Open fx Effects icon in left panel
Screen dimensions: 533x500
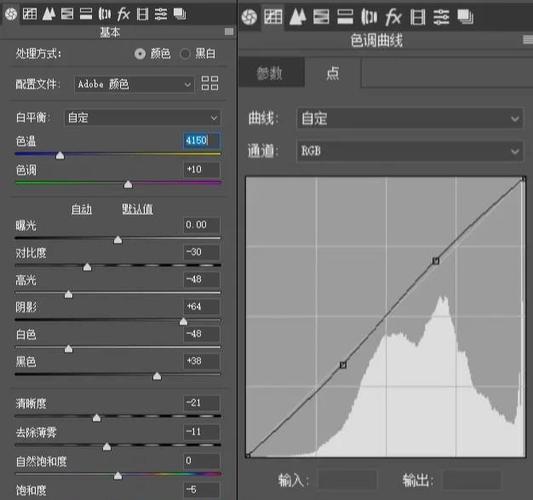coord(123,14)
